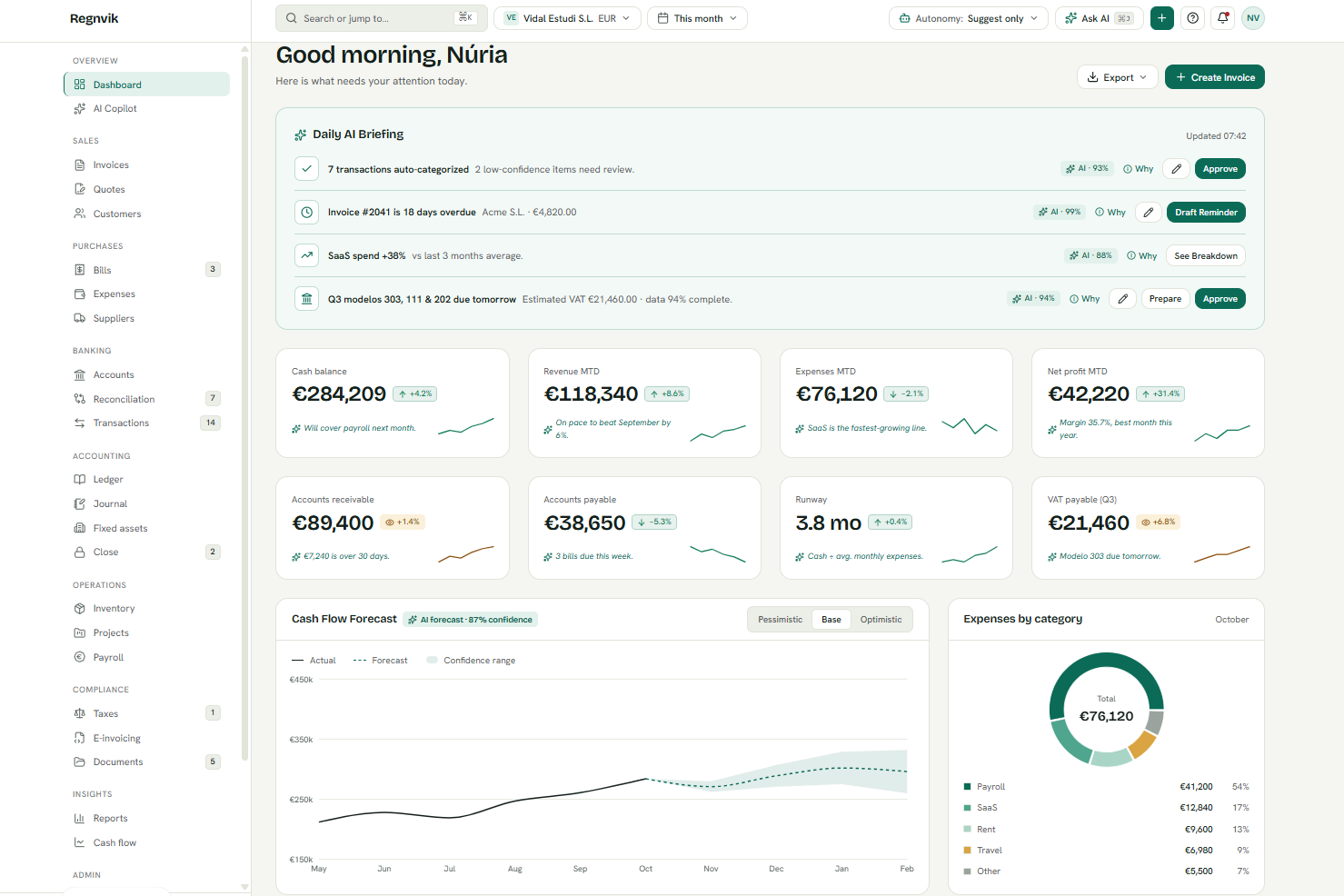The image size is (1344, 896).
Task: Click the Travel legend color swatch
Action: click(x=967, y=851)
